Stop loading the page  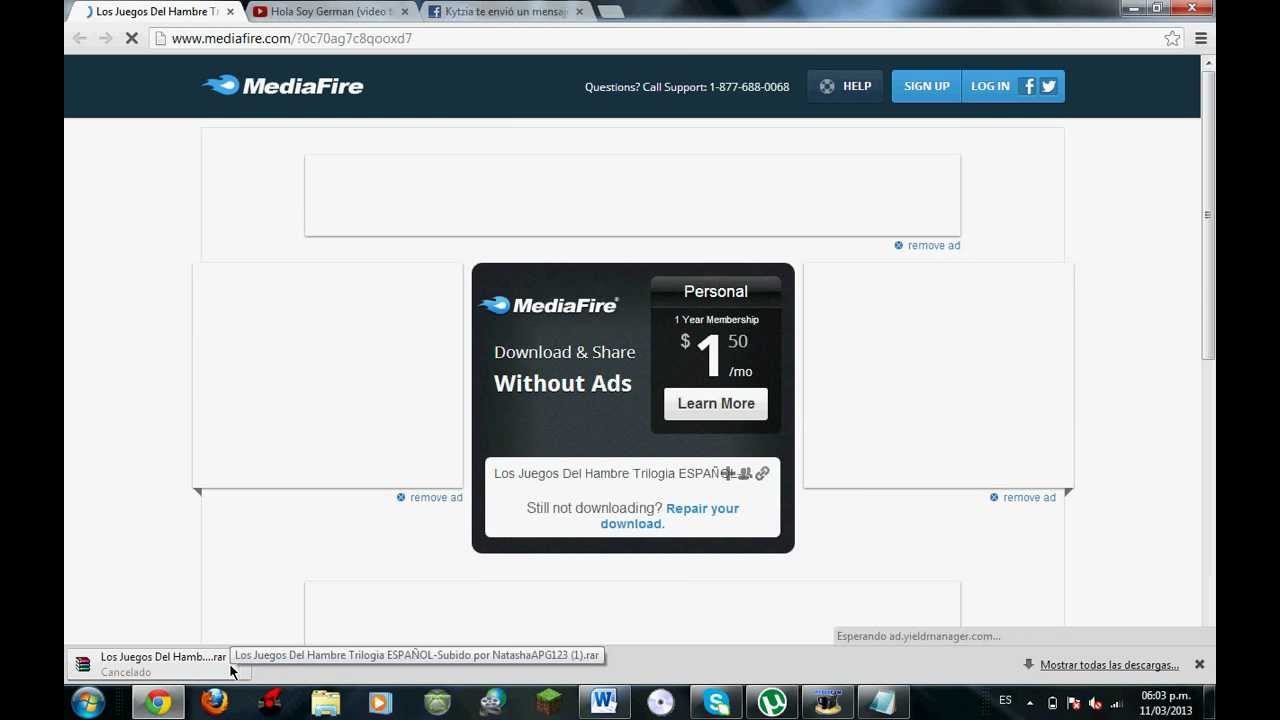point(131,38)
